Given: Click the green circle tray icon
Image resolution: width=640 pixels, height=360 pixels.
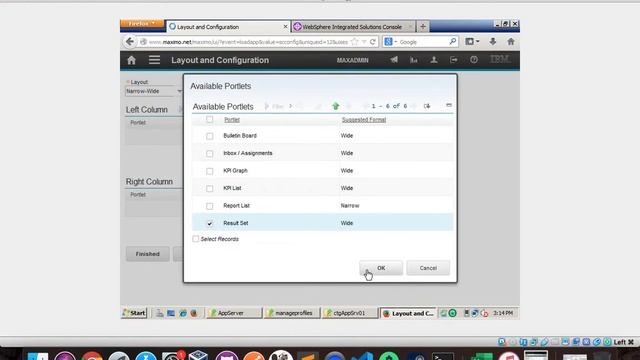Looking at the screenshot, I should (453, 313).
